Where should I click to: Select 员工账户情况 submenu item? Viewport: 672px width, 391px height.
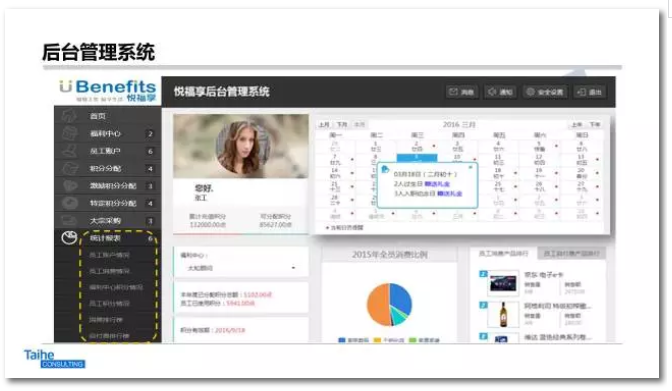(x=109, y=255)
